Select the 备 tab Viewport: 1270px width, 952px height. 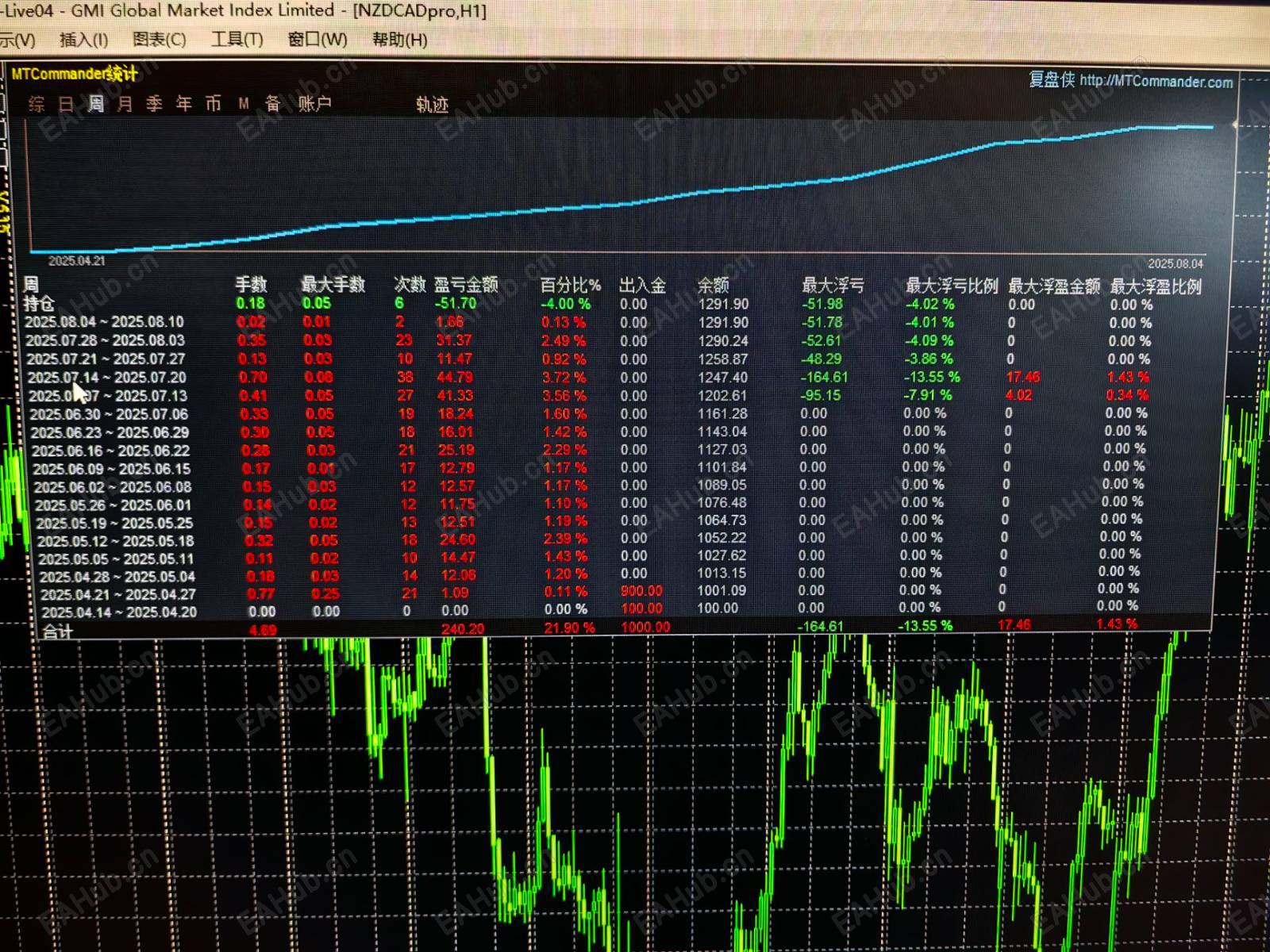(x=272, y=104)
